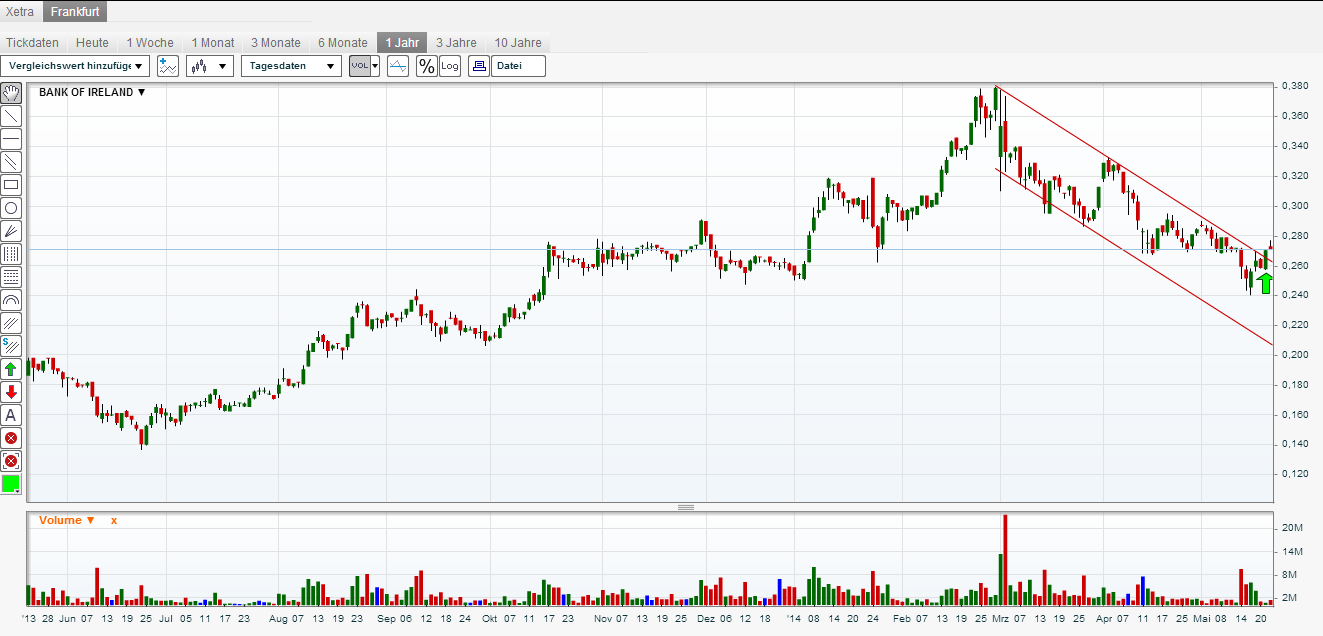Viewport: 1323px width, 636px height.
Task: Select the horizontal line tool
Action: click(x=11, y=139)
